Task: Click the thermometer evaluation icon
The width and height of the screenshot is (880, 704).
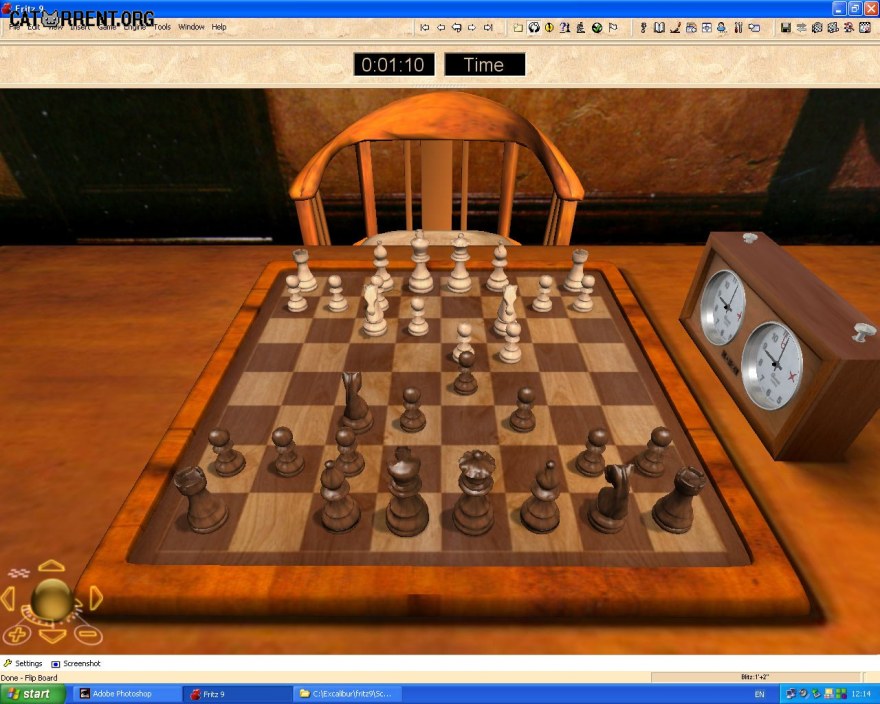Action: [x=739, y=27]
